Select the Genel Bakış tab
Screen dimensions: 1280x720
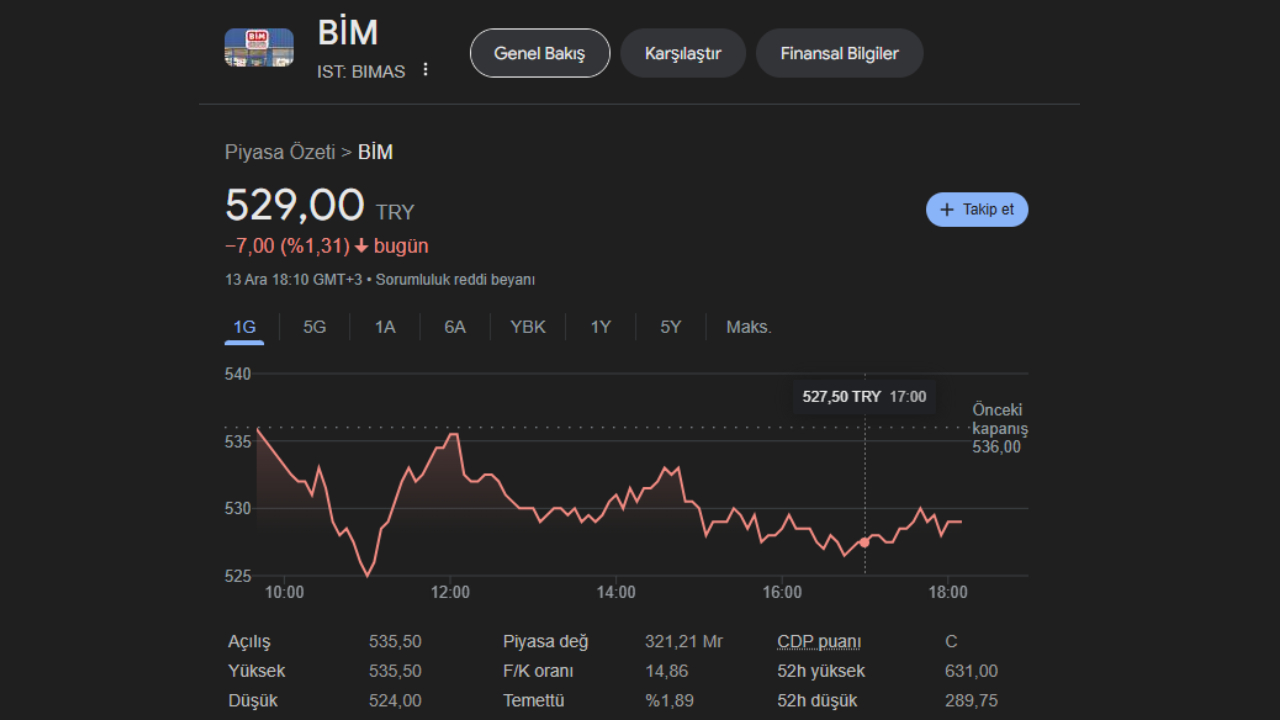[540, 53]
